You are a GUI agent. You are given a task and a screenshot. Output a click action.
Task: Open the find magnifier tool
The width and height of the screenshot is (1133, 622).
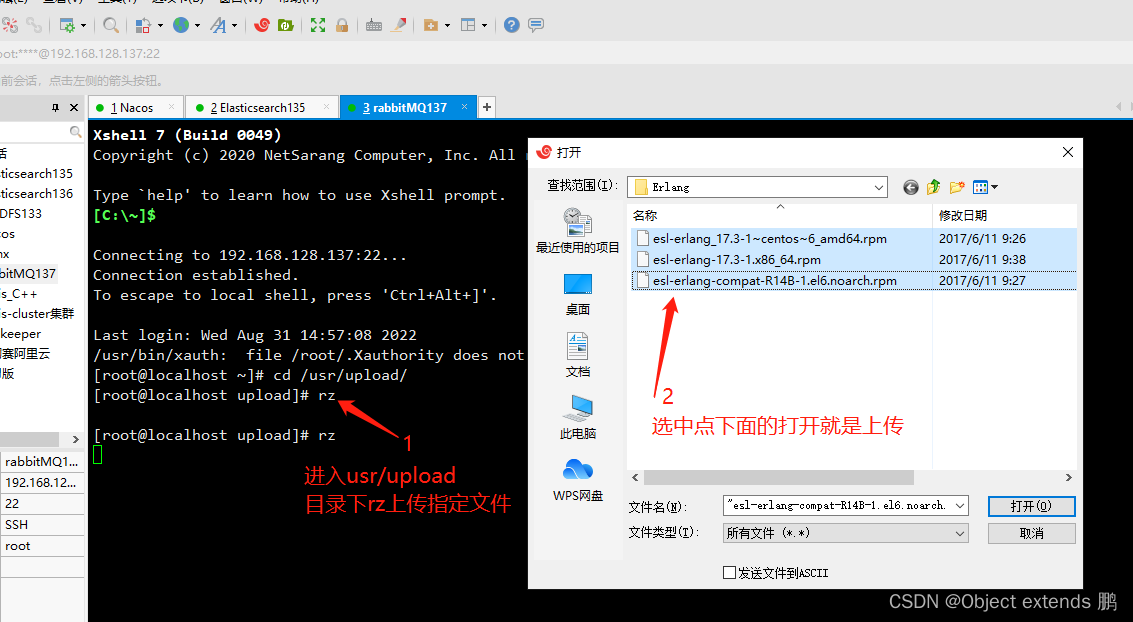click(111, 25)
